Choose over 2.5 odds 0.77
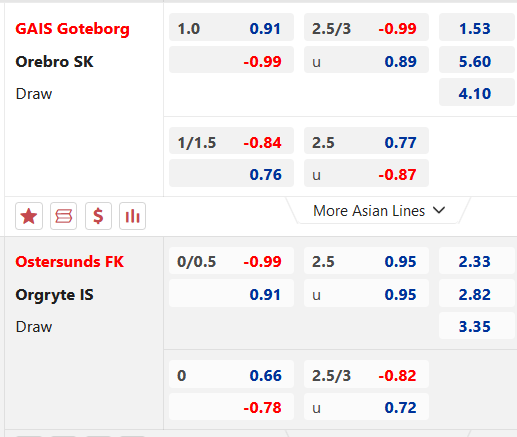Screen dimensions: 517x437 click(366, 141)
